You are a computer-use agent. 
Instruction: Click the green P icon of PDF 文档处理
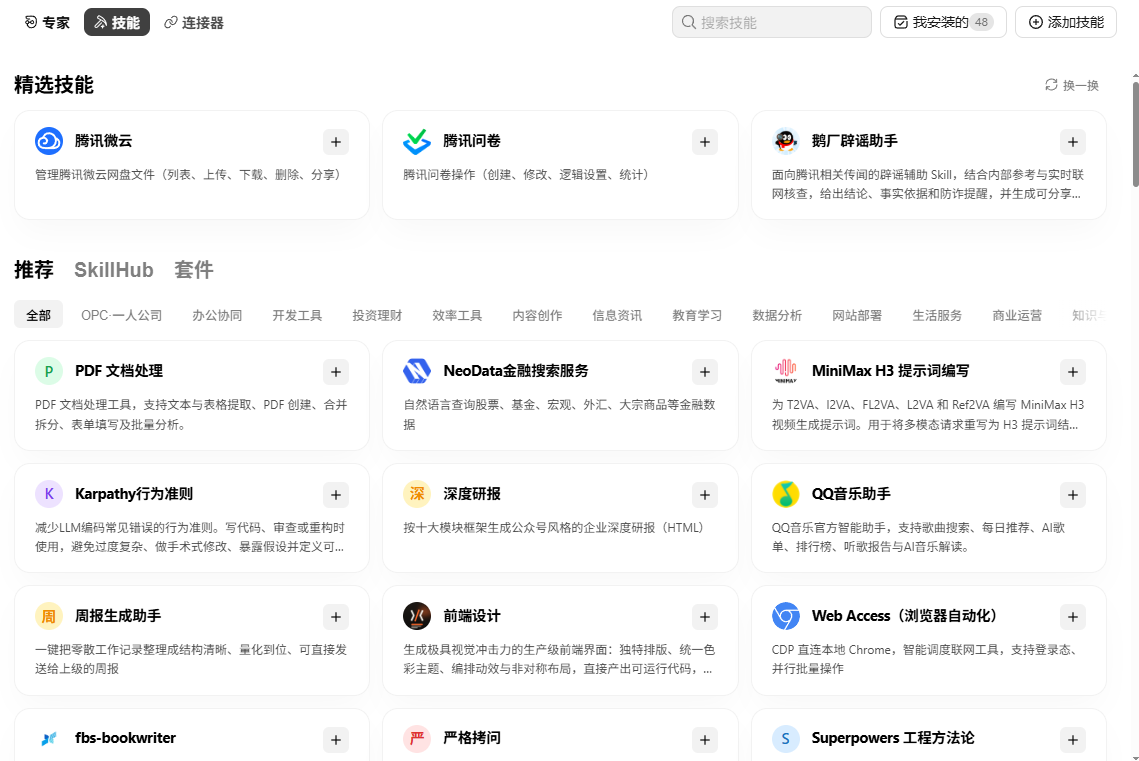[x=49, y=371]
